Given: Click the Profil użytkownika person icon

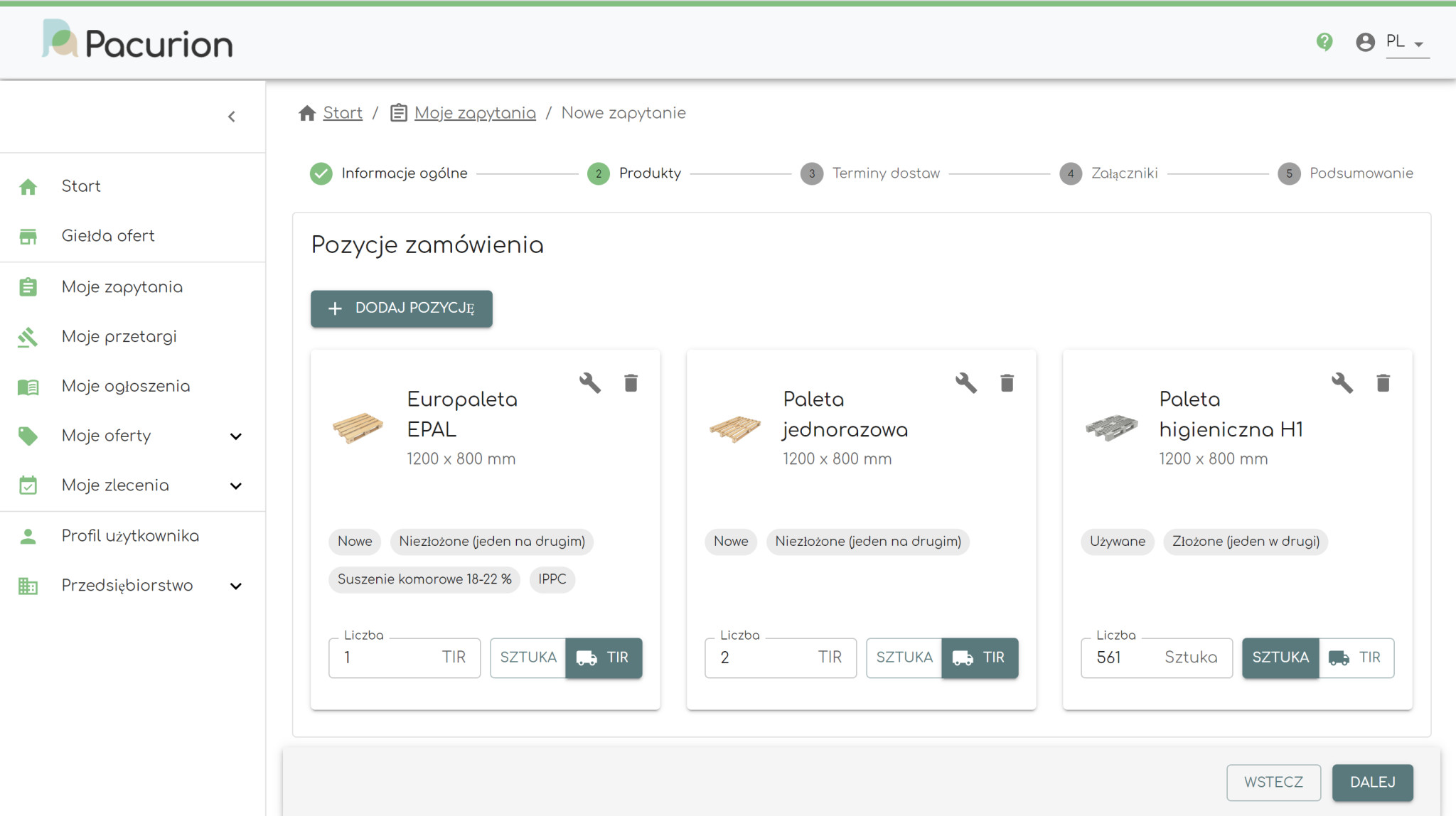Looking at the screenshot, I should tap(28, 536).
